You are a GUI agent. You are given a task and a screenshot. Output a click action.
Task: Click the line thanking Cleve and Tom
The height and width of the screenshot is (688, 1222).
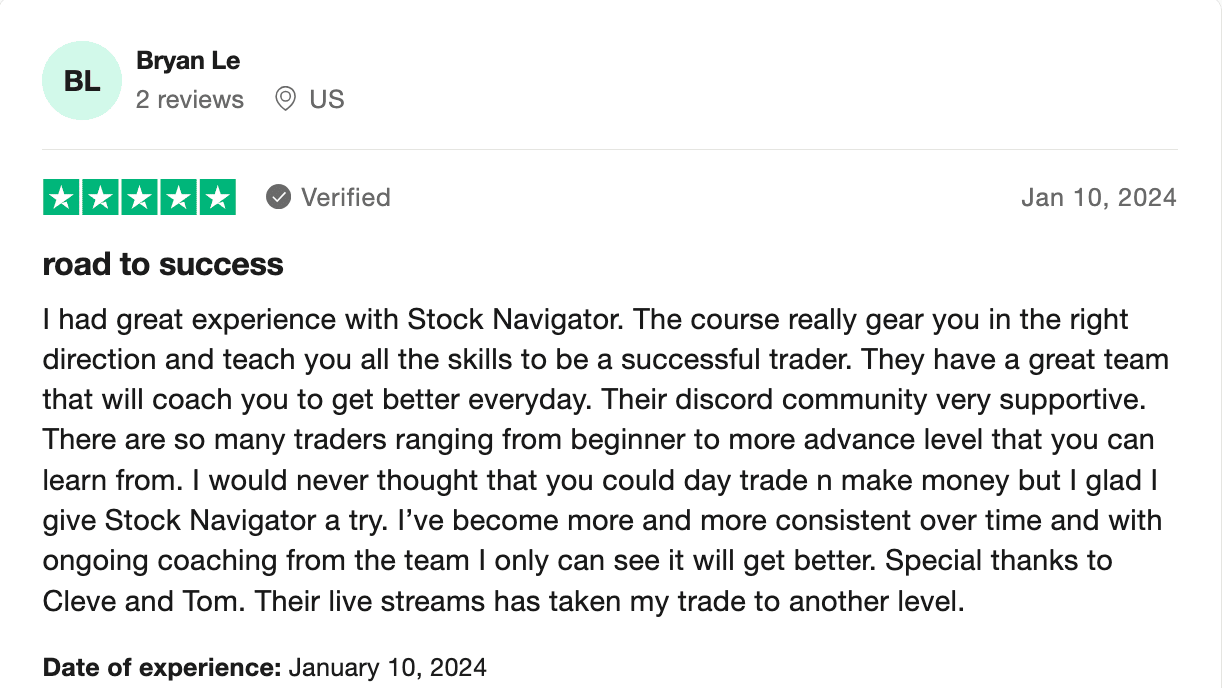503,601
